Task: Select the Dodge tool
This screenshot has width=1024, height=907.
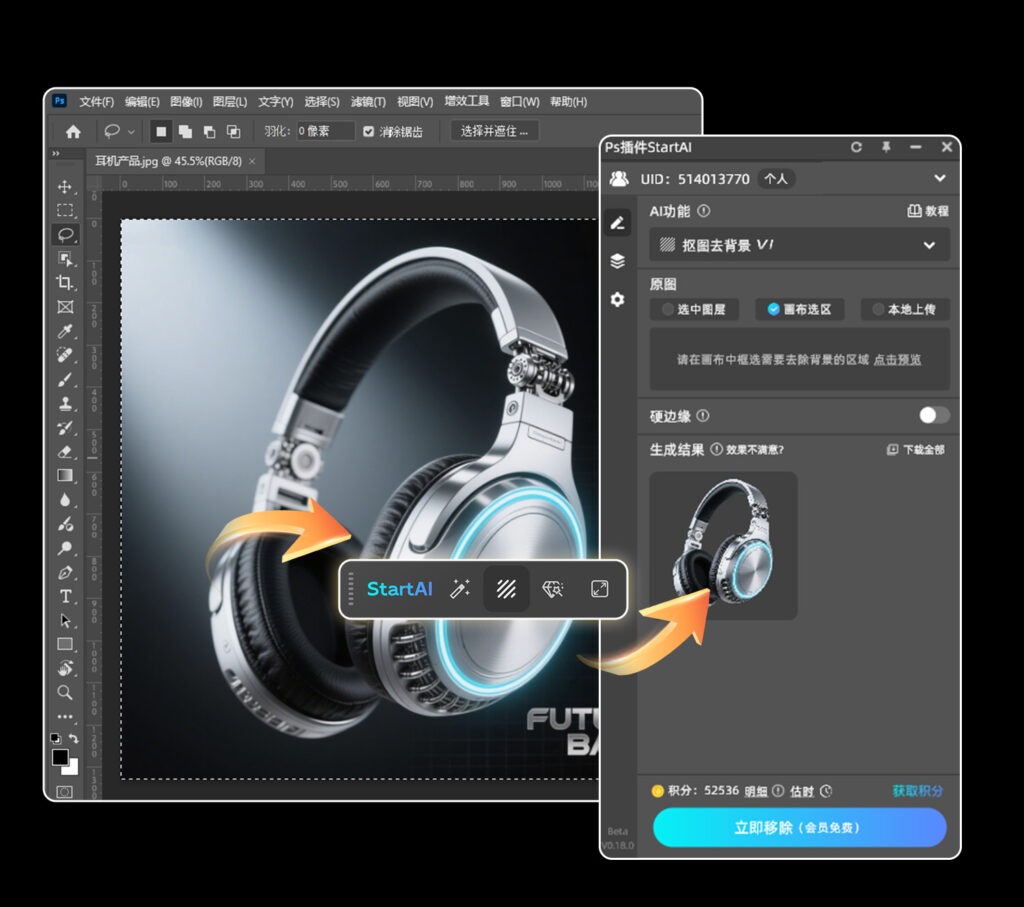Action: (x=65, y=548)
